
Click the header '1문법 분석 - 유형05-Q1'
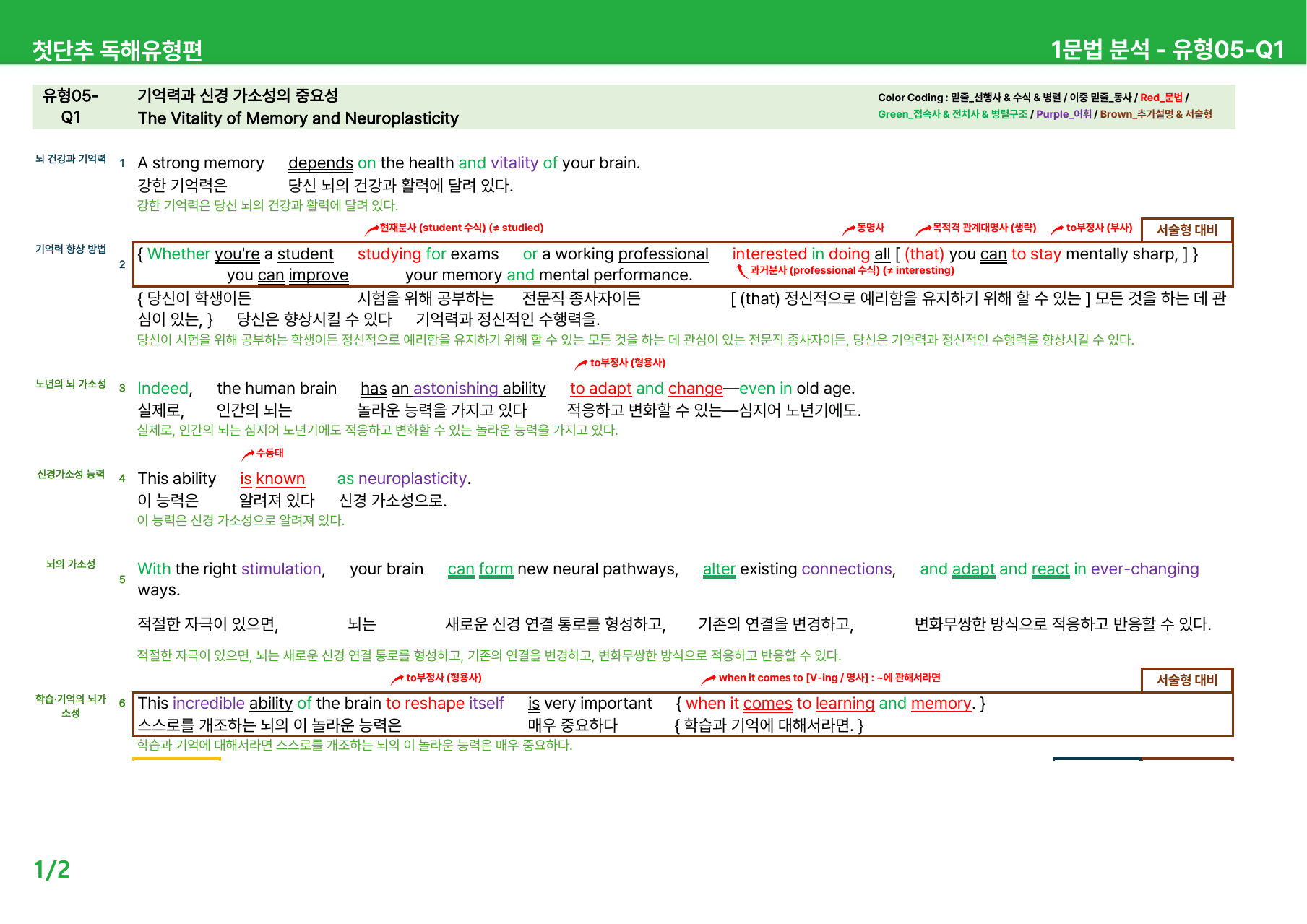click(1167, 49)
